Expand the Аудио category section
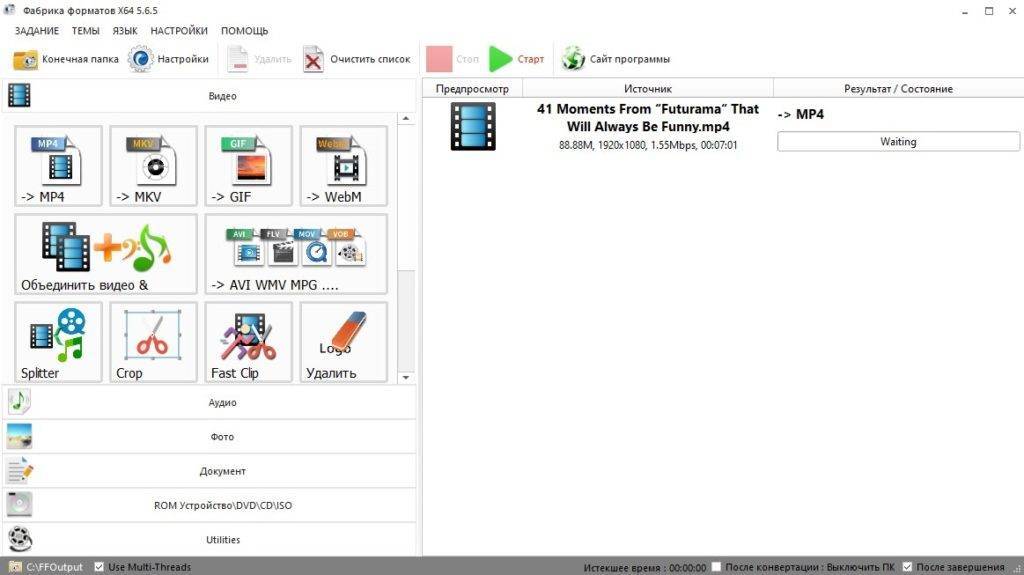 [222, 402]
